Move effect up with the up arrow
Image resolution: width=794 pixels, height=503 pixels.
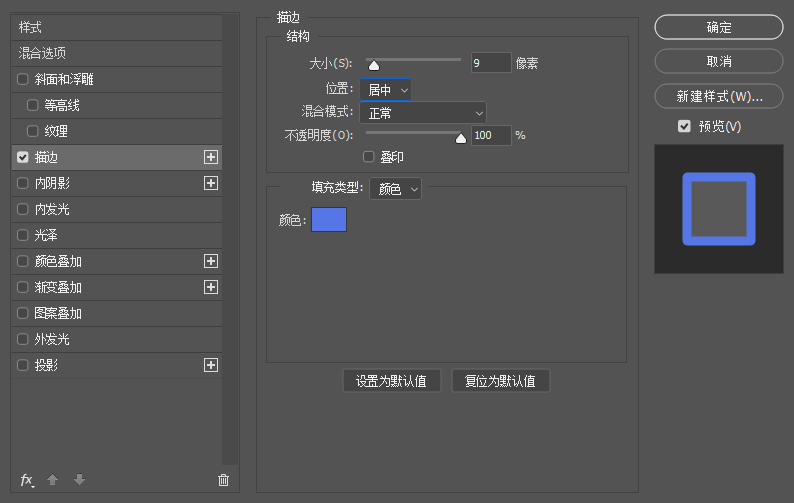pos(53,479)
